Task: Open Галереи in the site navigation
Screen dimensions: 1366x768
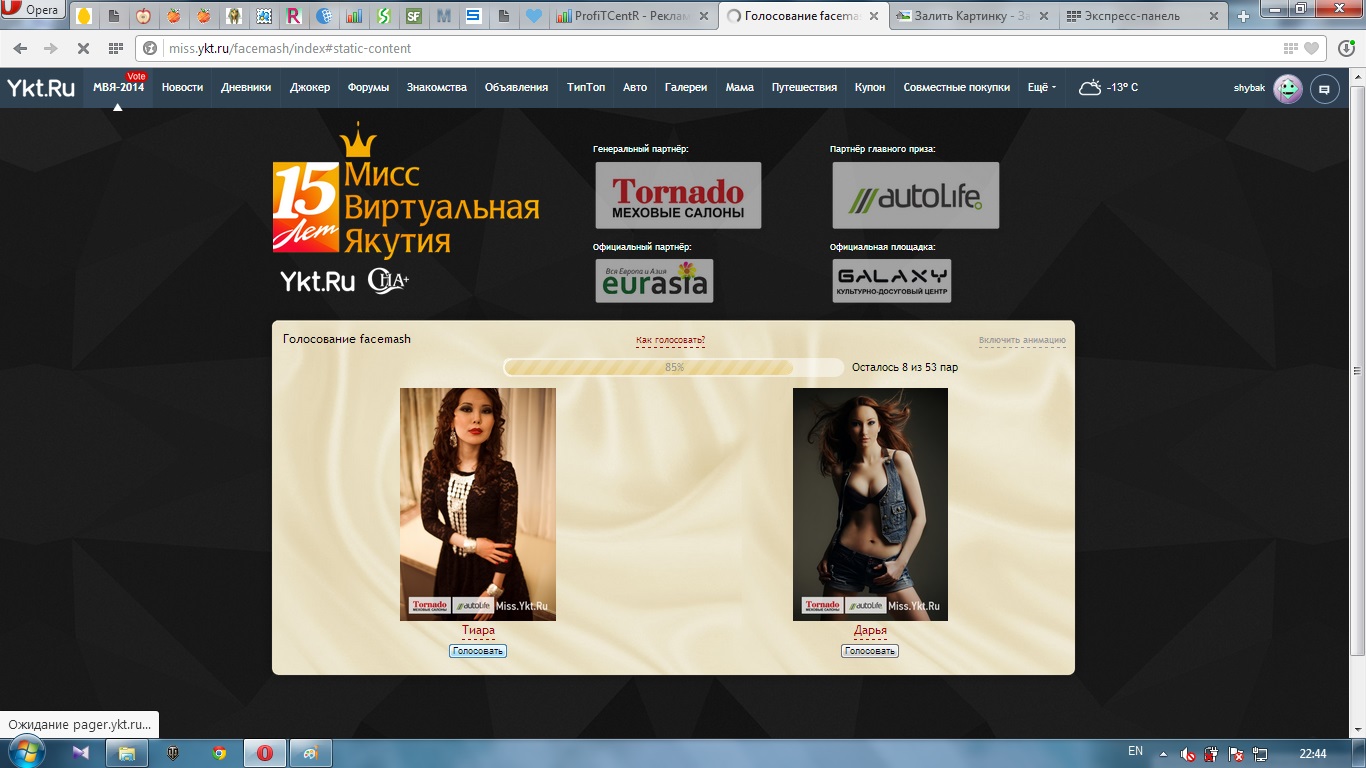Action: pyautogui.click(x=686, y=88)
